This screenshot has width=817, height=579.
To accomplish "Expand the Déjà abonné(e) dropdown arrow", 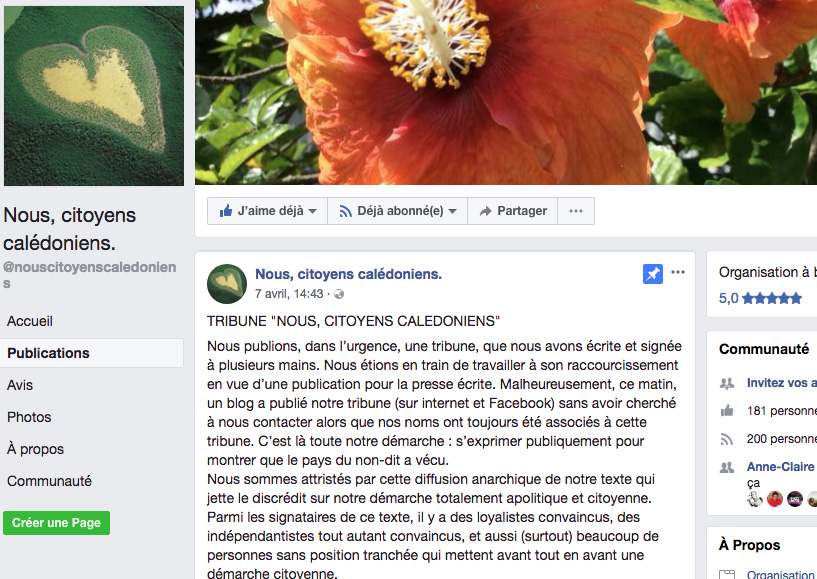I will (x=452, y=212).
